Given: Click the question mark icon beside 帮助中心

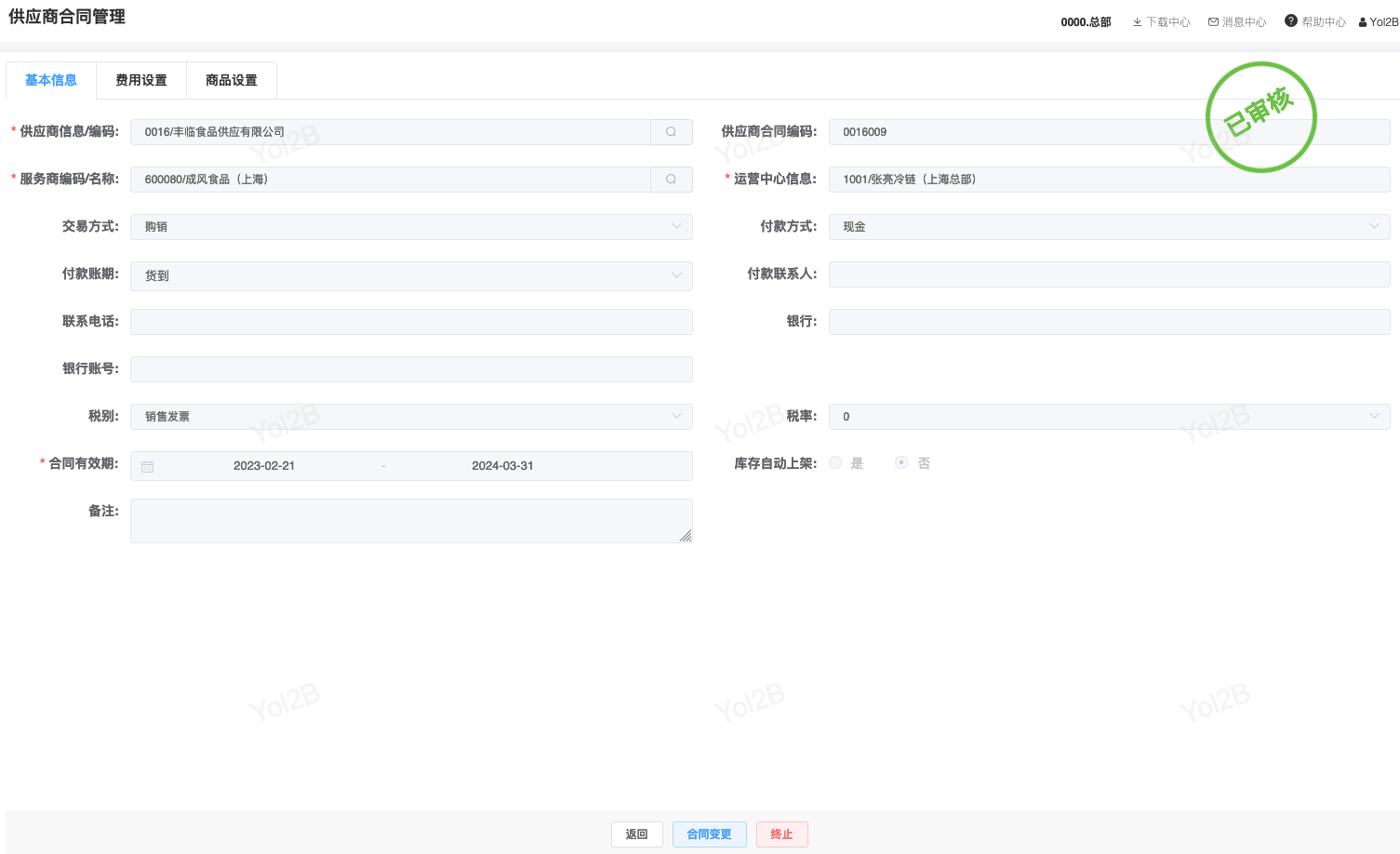Looking at the screenshot, I should point(1291,21).
